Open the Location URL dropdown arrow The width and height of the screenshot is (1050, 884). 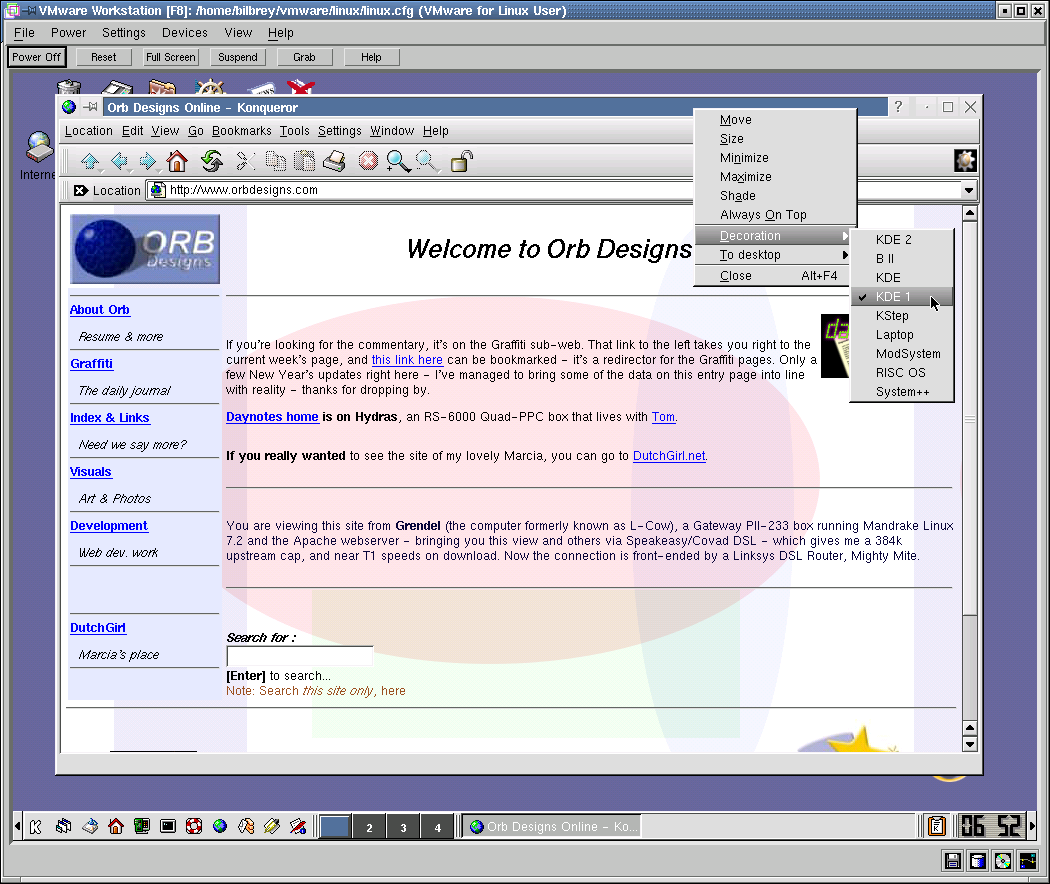click(x=968, y=190)
